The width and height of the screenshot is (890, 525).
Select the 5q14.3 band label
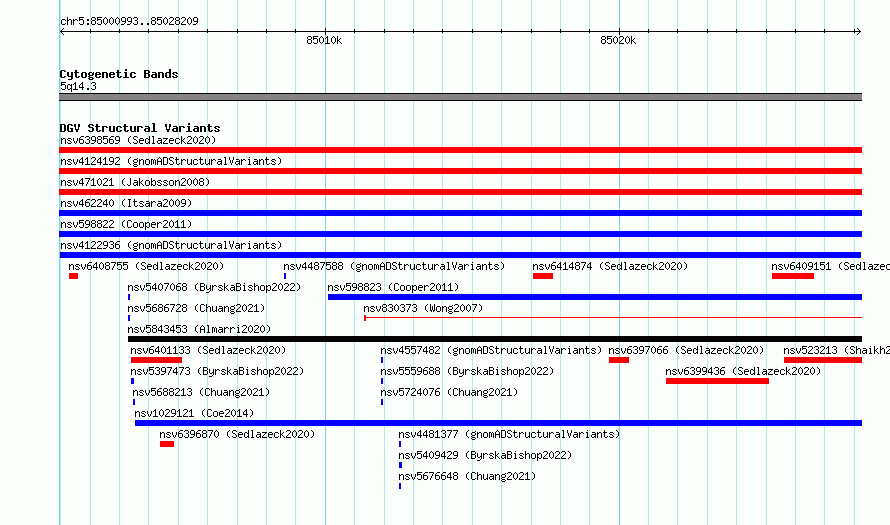coord(78,86)
